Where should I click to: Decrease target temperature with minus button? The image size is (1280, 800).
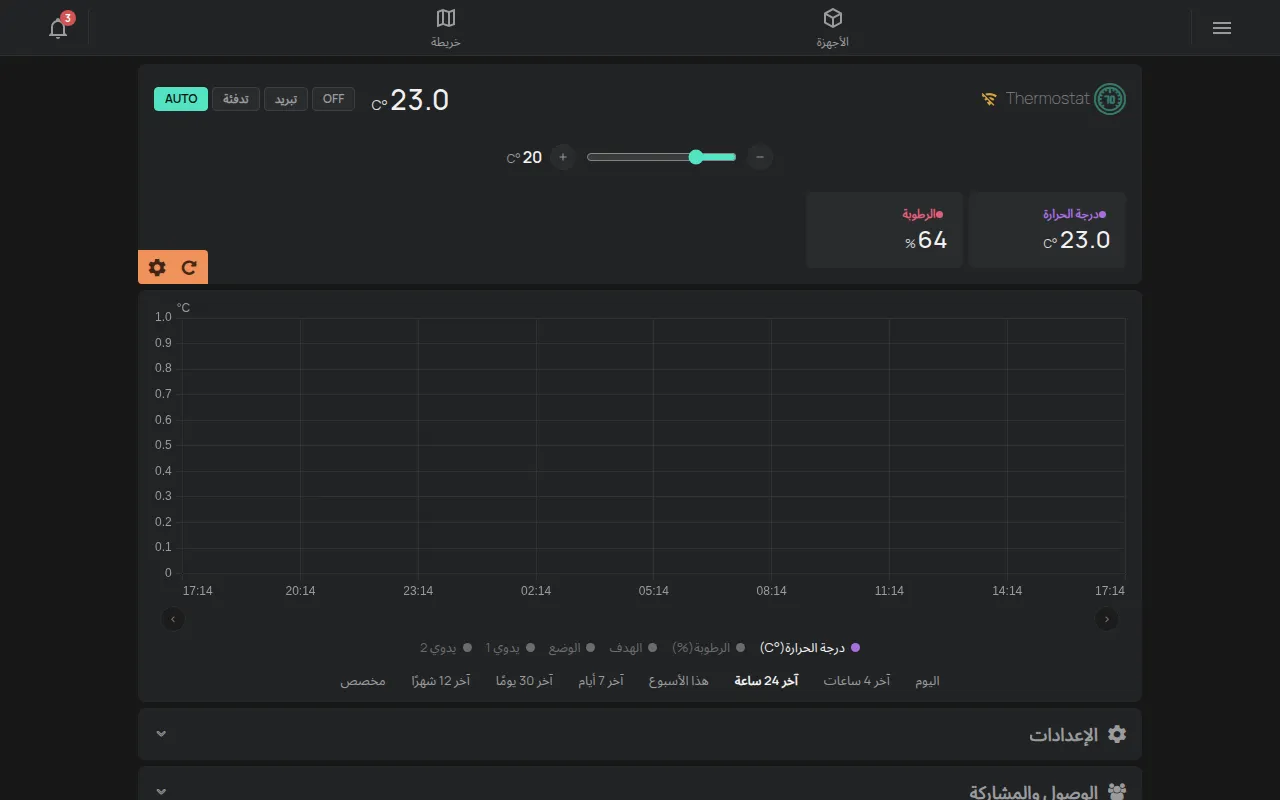click(x=760, y=157)
